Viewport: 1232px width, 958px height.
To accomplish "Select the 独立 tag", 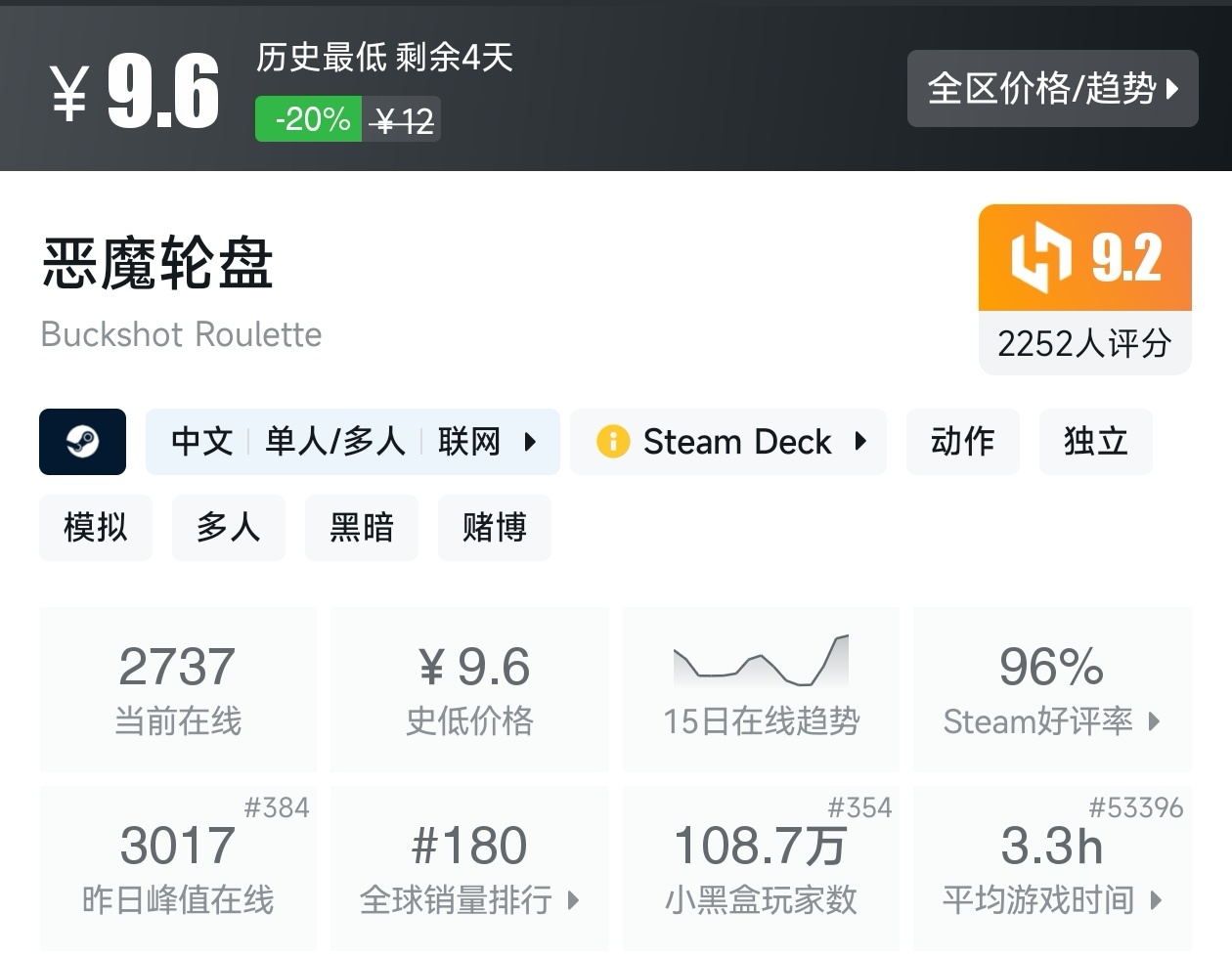I will click(1096, 442).
